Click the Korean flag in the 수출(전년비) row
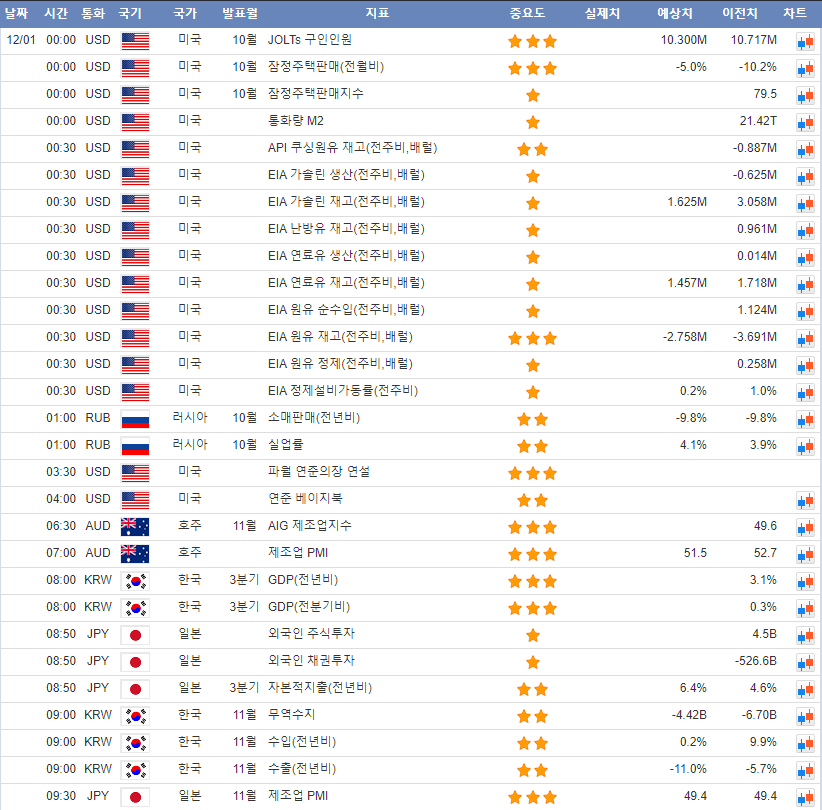 click(134, 769)
